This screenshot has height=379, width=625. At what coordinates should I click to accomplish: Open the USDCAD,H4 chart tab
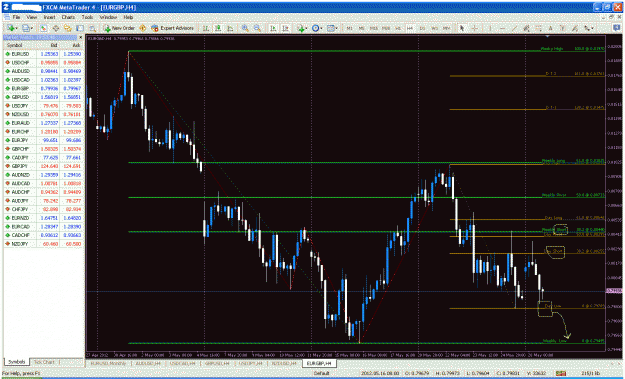(183, 363)
